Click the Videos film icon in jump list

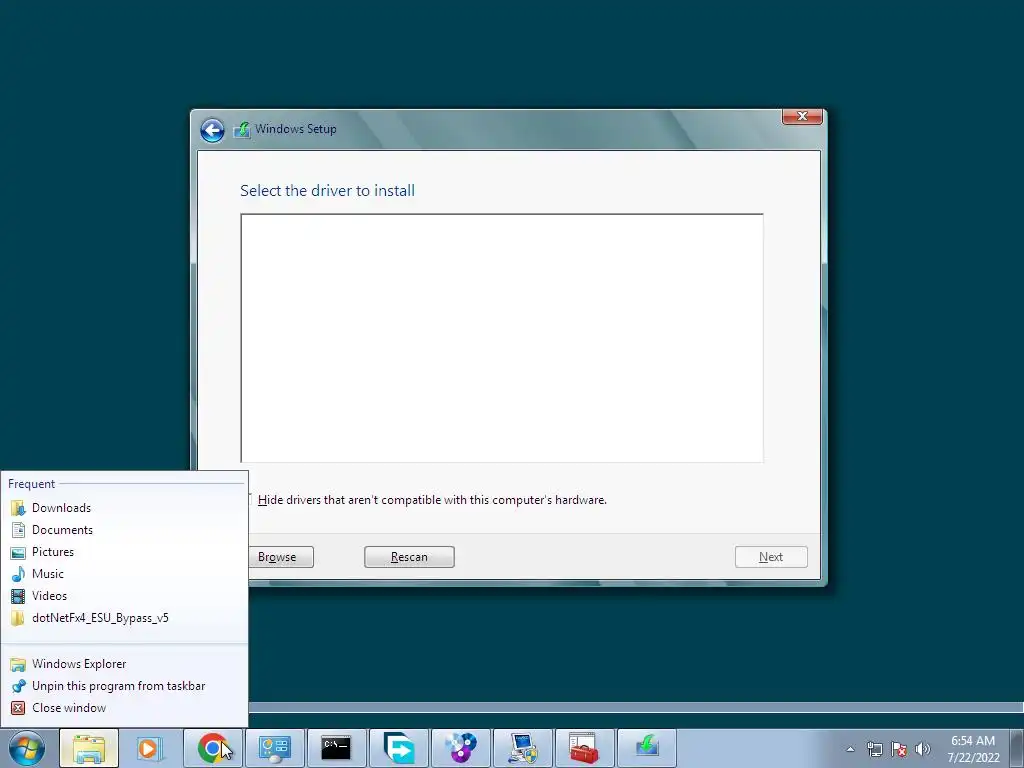point(18,596)
